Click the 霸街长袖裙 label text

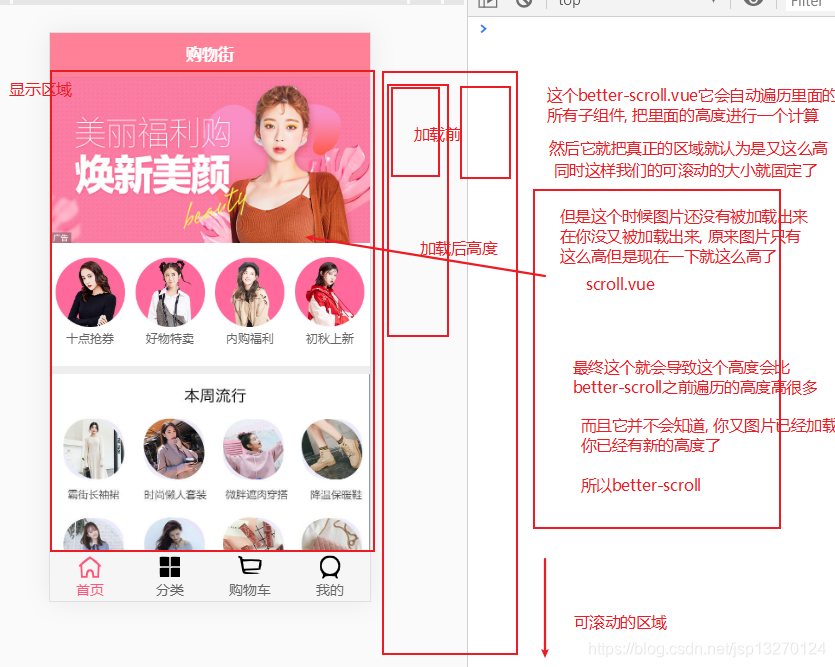(x=94, y=495)
